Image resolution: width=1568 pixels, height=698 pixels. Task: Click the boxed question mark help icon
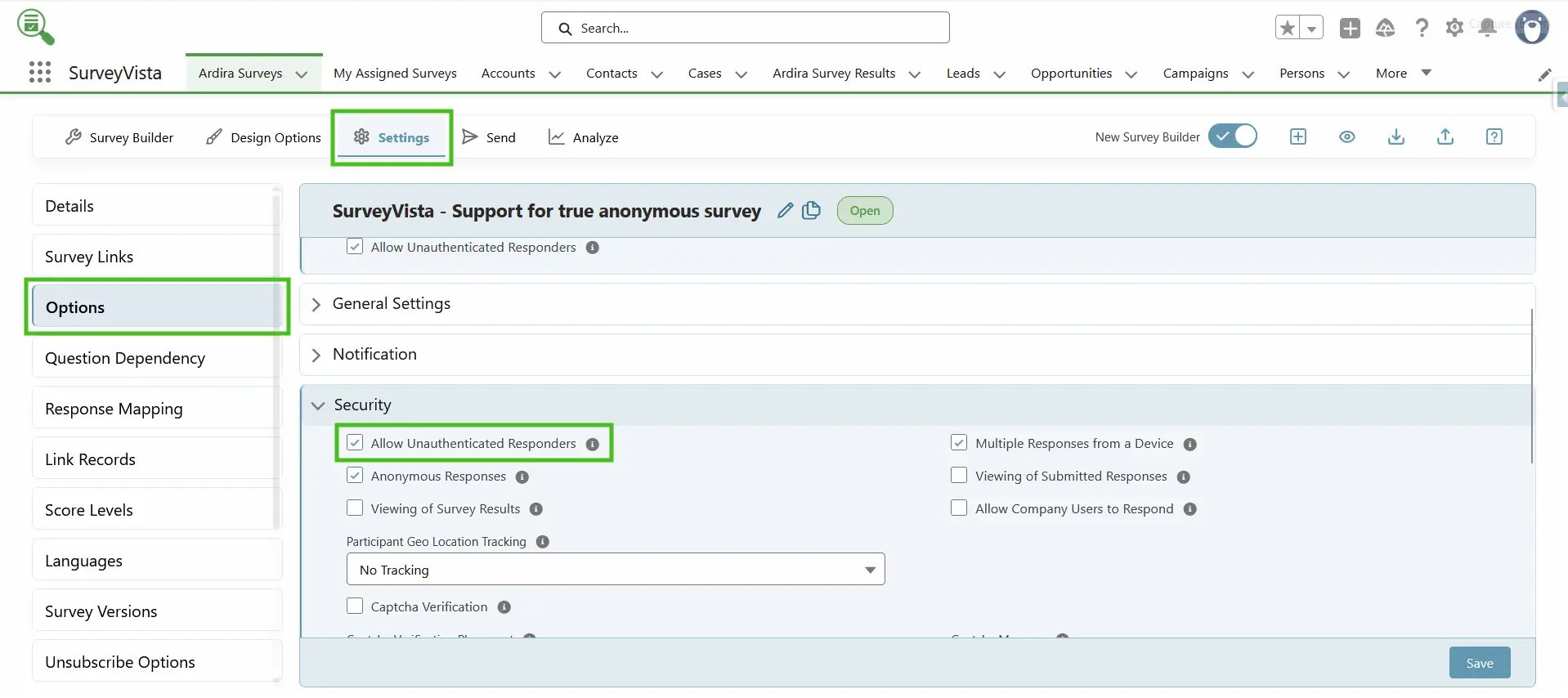1494,136
